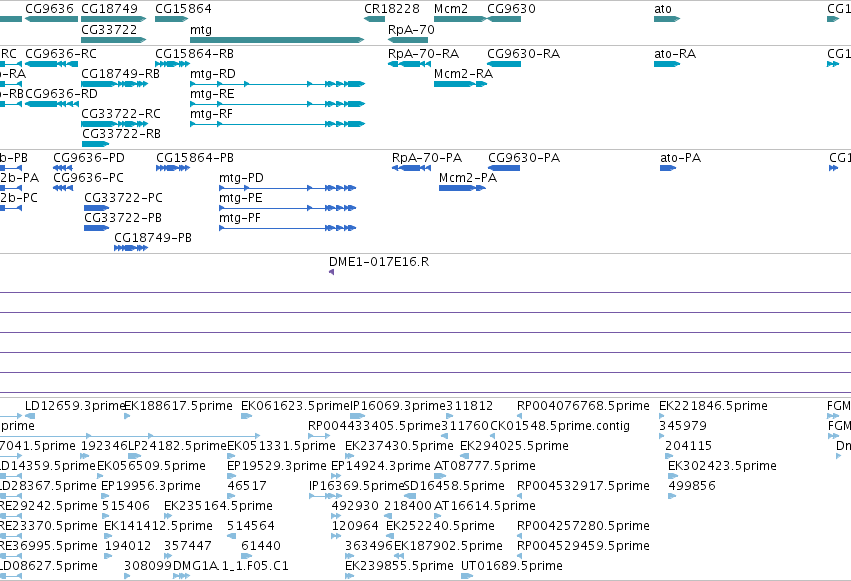Image resolution: width=851 pixels, height=581 pixels.
Task: Select the mtg gene feature bar
Action: point(277,40)
